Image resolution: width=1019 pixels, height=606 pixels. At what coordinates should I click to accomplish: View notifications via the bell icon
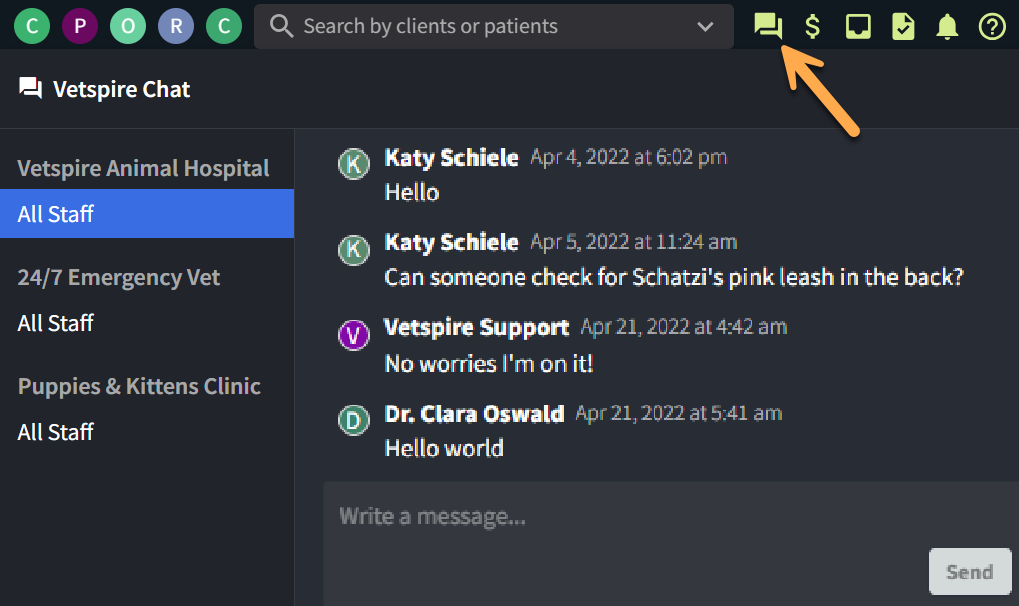(x=946, y=26)
